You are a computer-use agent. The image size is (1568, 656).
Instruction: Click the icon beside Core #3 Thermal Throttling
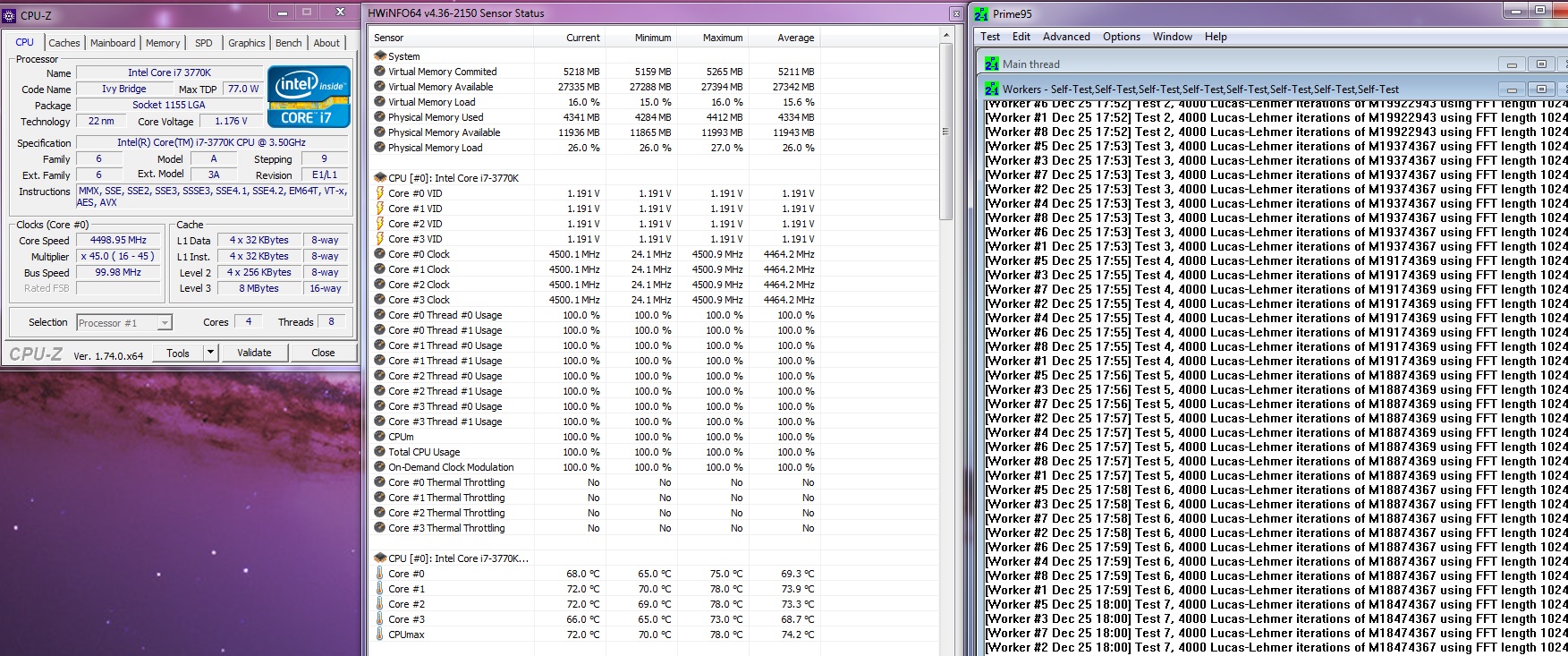coord(380,527)
